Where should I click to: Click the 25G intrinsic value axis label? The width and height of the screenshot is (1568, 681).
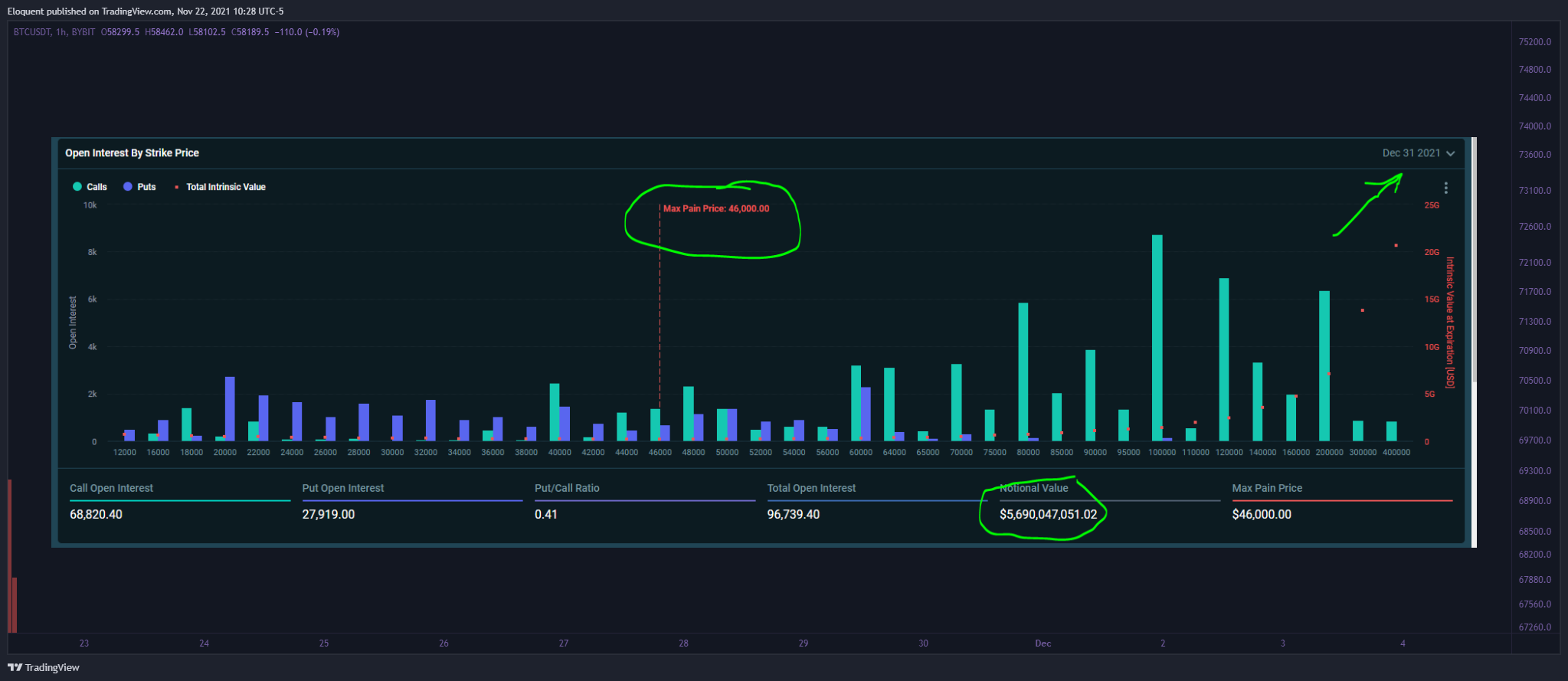(x=1432, y=205)
